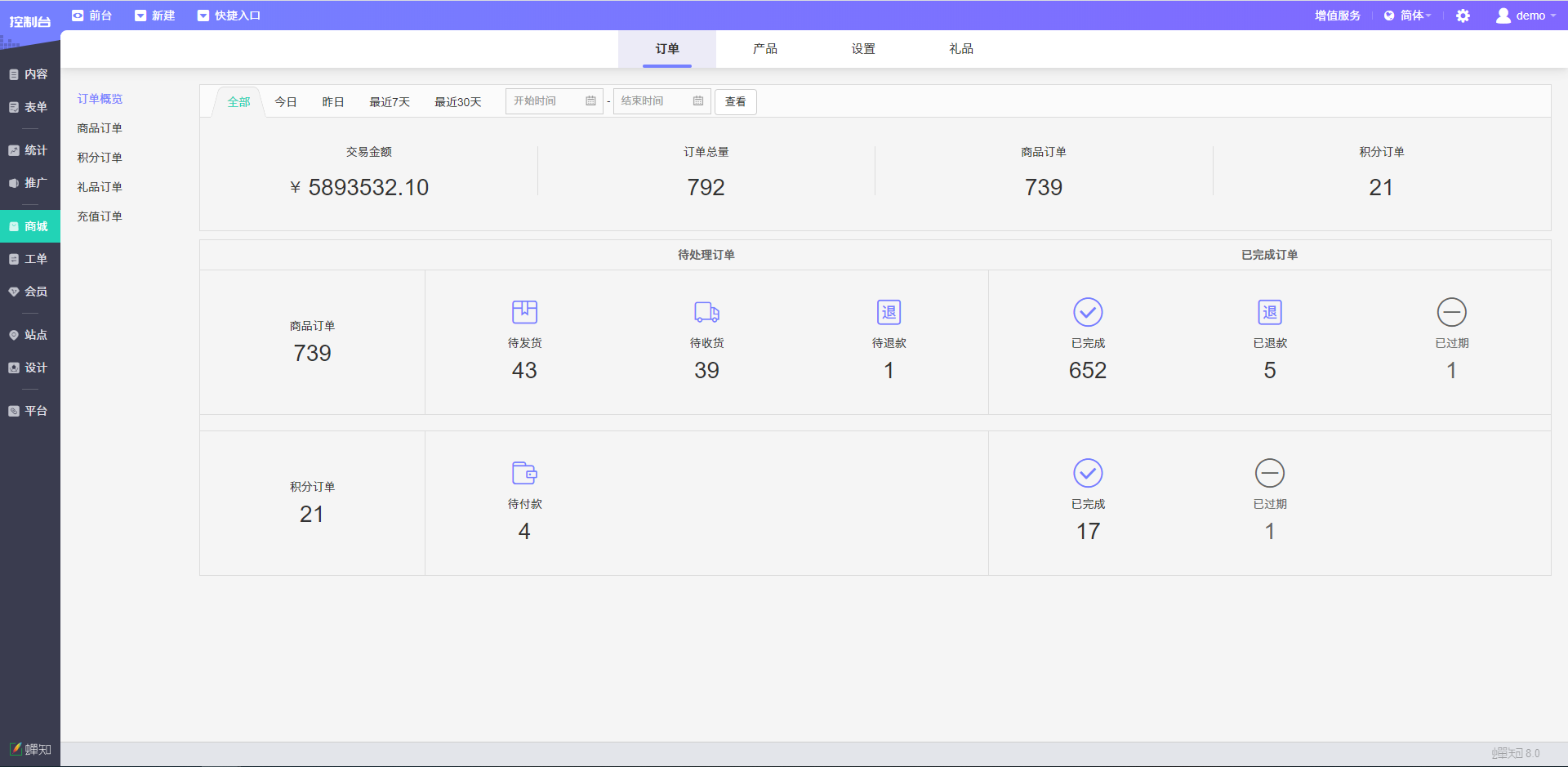Click the 查看 view button
This screenshot has height=767, width=1568.
point(735,101)
